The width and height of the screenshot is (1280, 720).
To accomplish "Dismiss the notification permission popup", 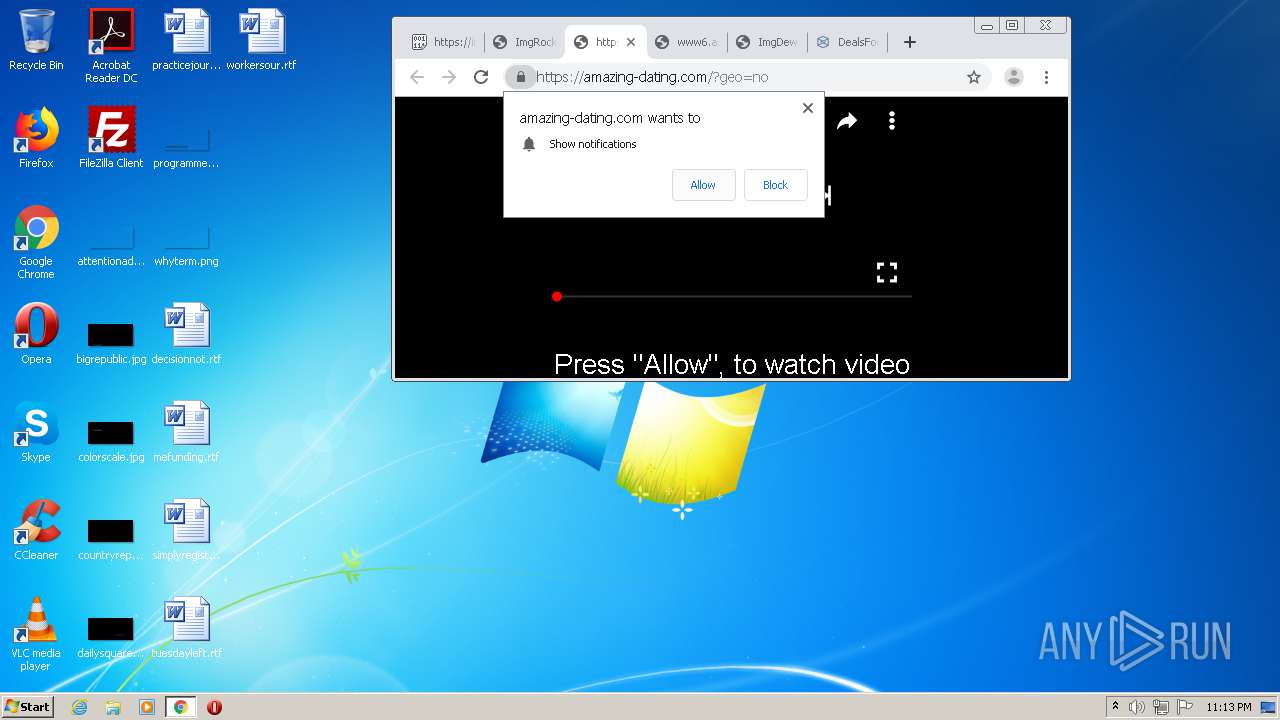I will coord(808,108).
